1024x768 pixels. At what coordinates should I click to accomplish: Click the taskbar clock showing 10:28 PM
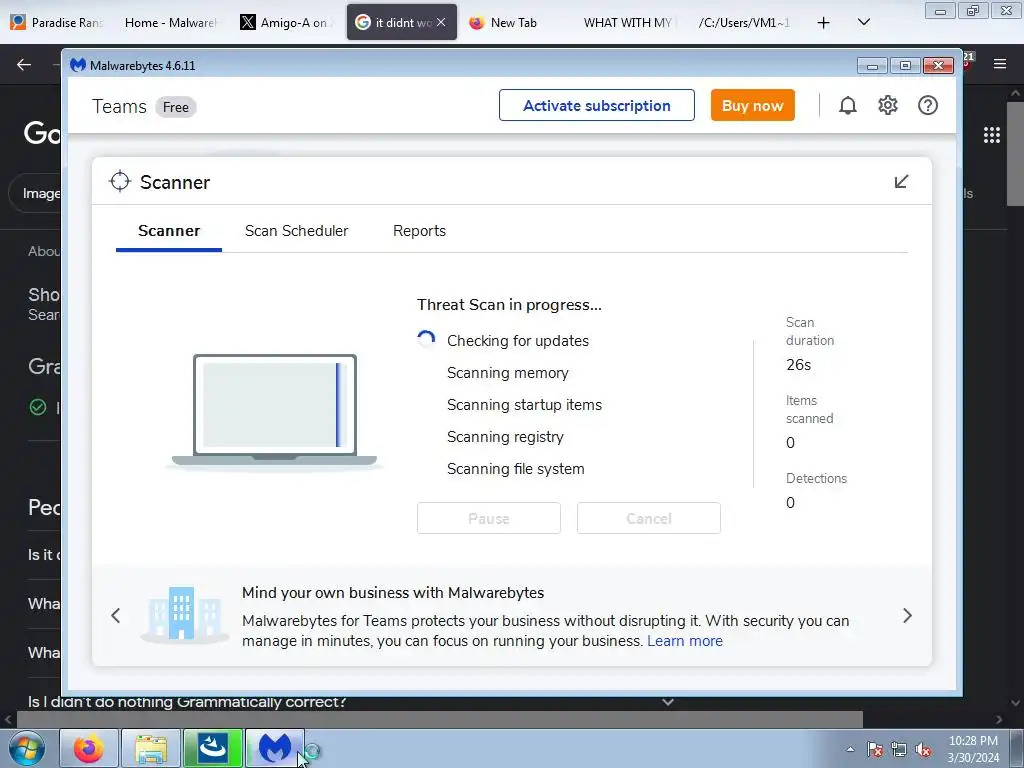coord(973,749)
